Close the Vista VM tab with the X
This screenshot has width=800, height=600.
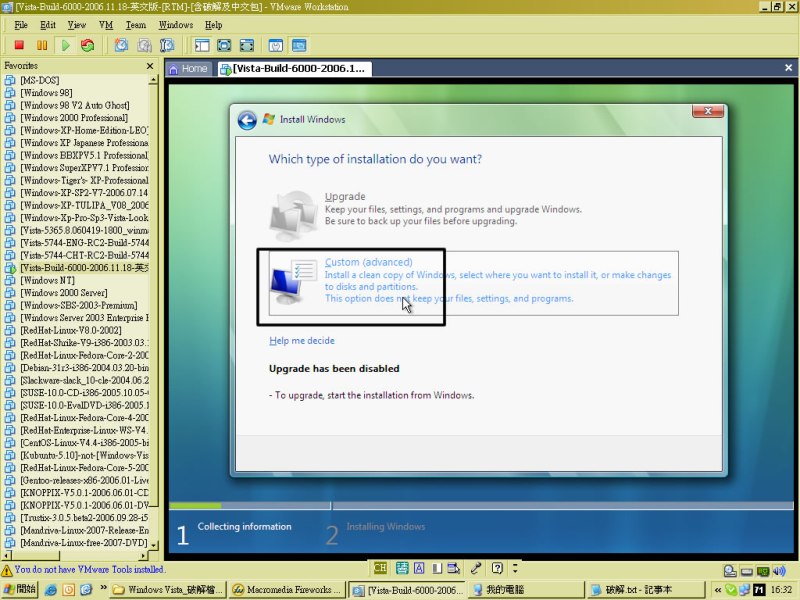pyautogui.click(x=788, y=68)
